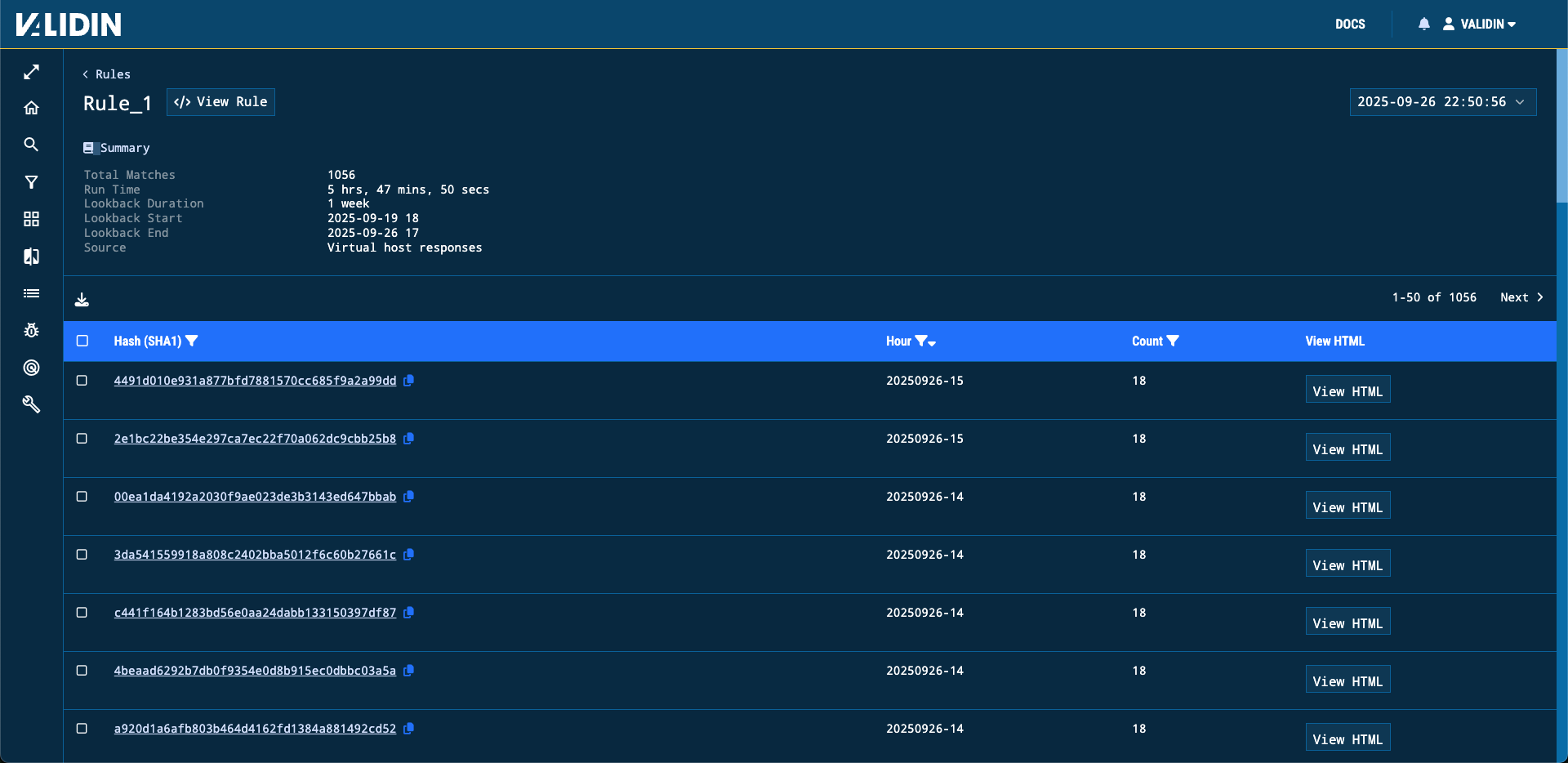Open notifications bell icon
The width and height of the screenshot is (1568, 763).
point(1423,25)
